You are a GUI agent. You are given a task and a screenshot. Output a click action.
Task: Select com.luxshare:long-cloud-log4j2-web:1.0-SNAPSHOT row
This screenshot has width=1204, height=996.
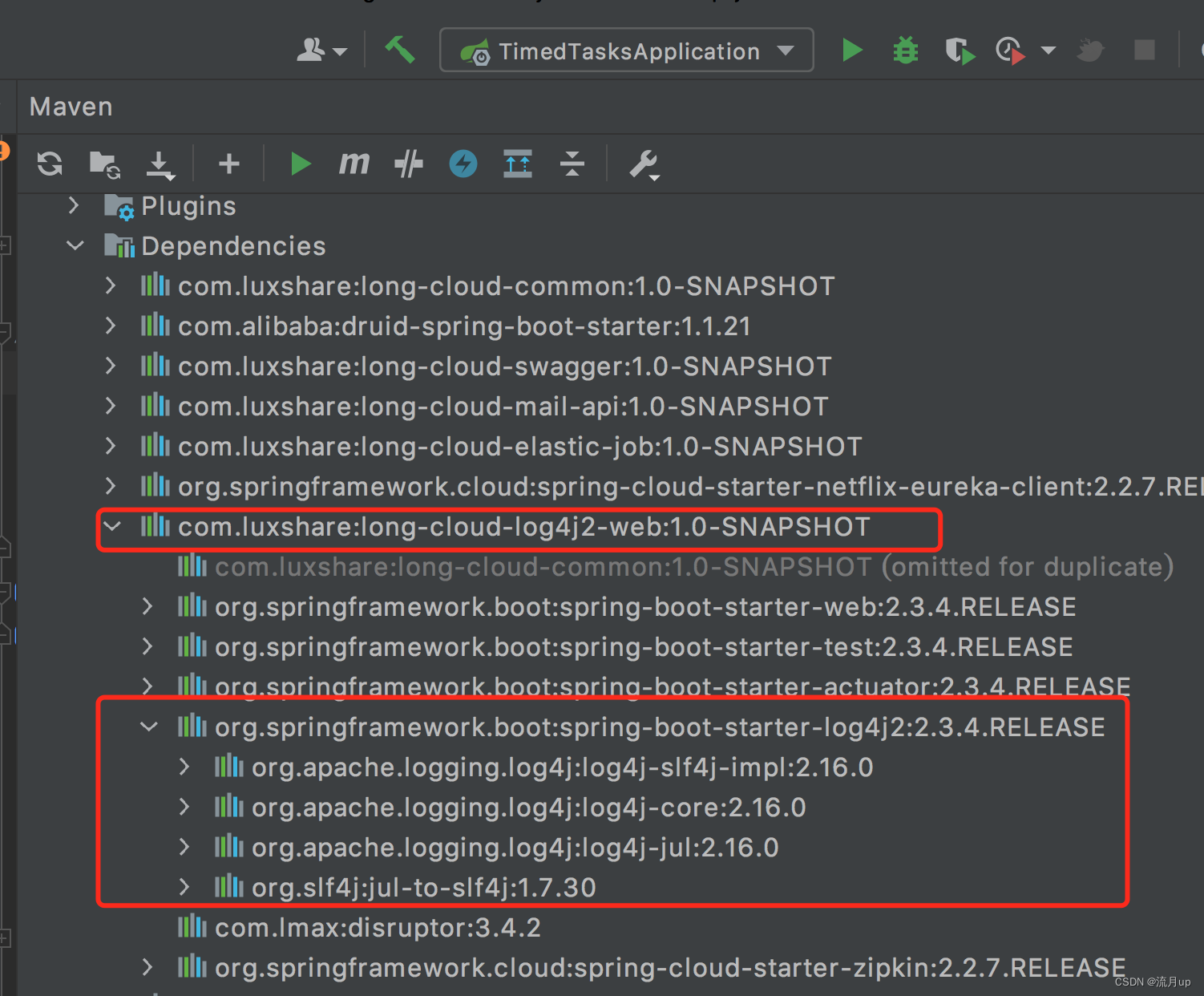click(611, 526)
